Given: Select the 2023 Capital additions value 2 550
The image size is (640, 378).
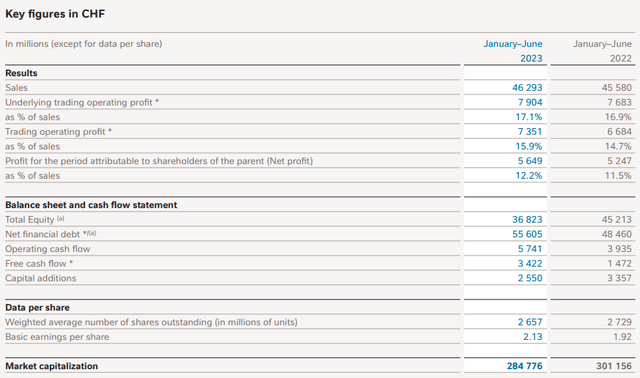Looking at the screenshot, I should click(530, 278).
